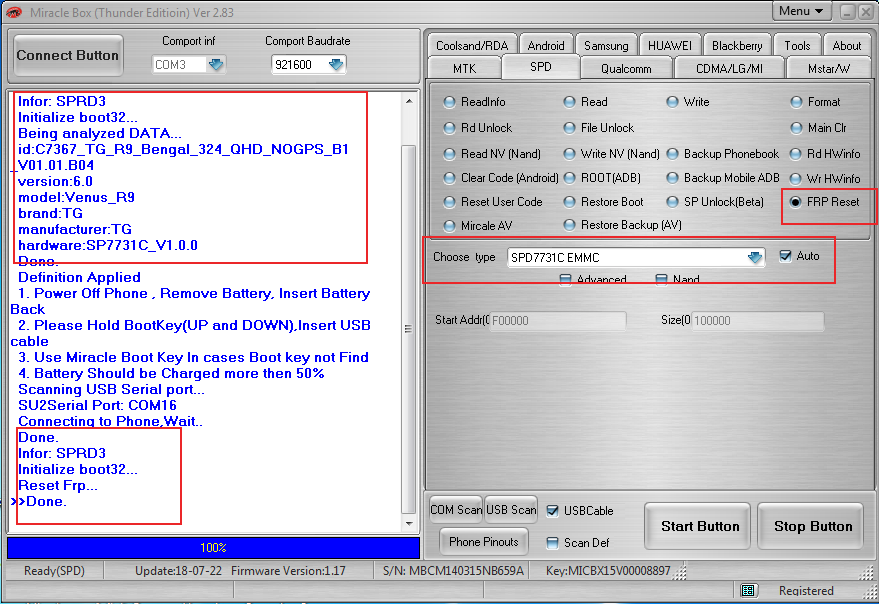
Task: Switch to the HUAWEI tab
Action: [x=669, y=45]
